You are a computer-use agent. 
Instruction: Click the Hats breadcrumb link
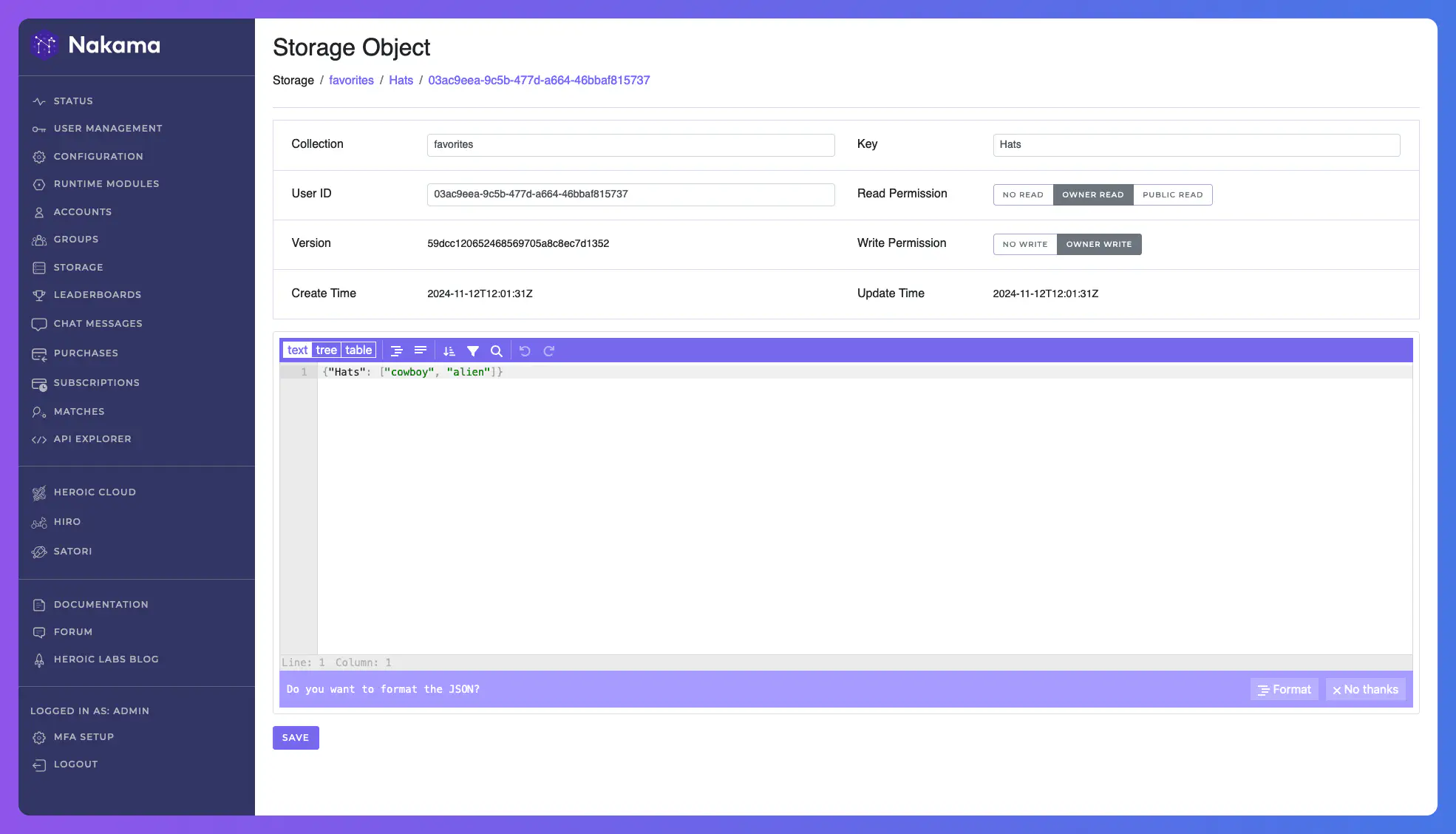(401, 81)
